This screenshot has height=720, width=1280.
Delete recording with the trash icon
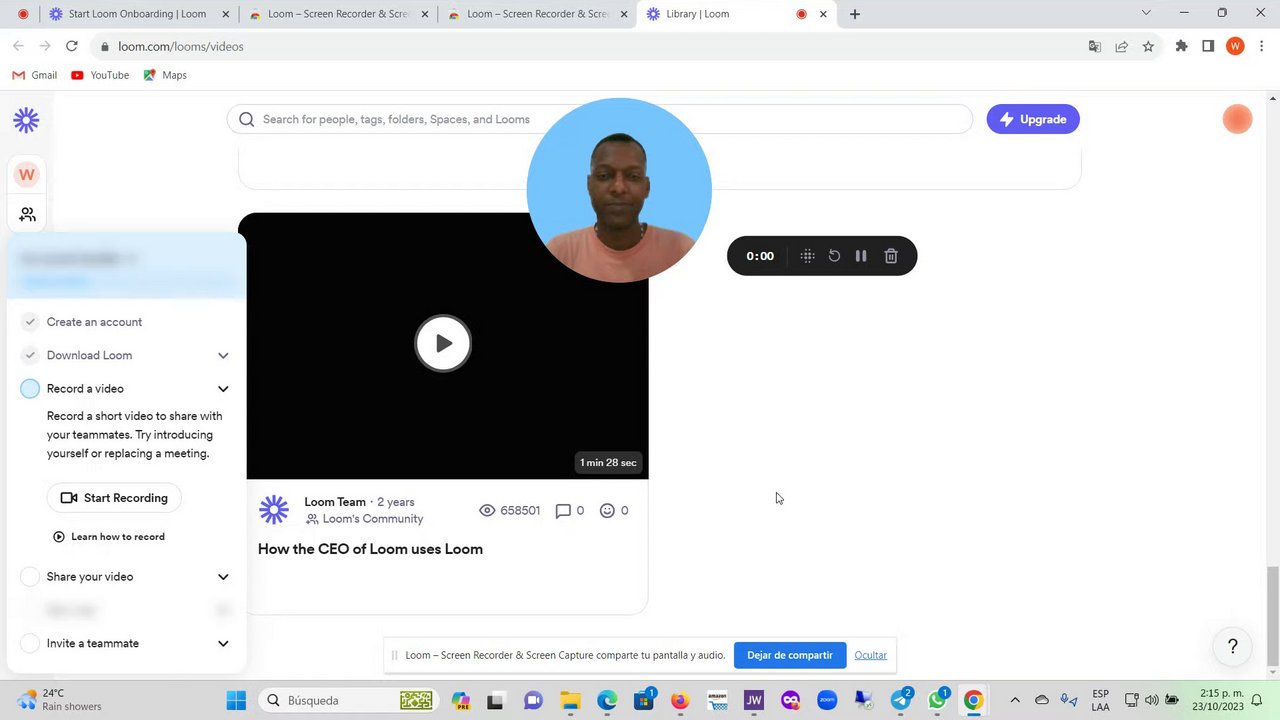click(891, 256)
